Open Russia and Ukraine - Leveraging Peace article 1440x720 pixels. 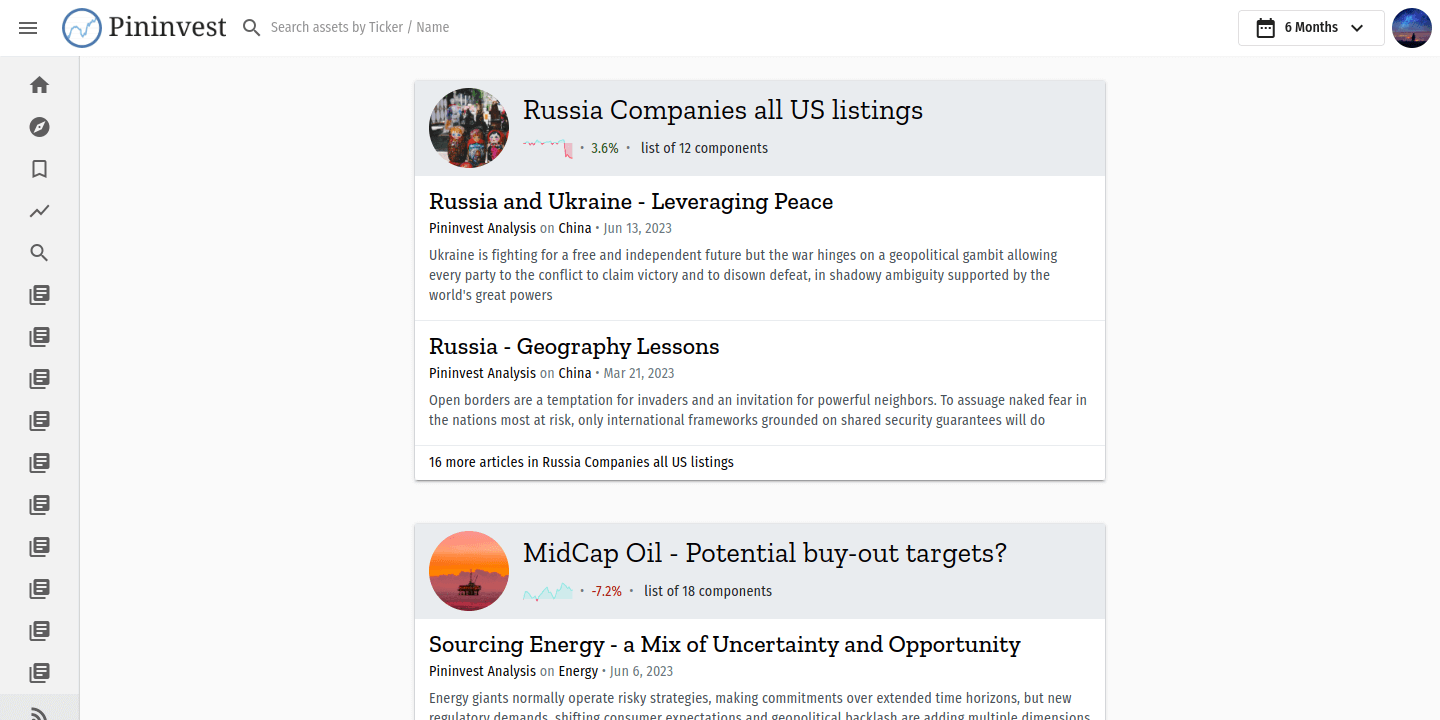631,201
